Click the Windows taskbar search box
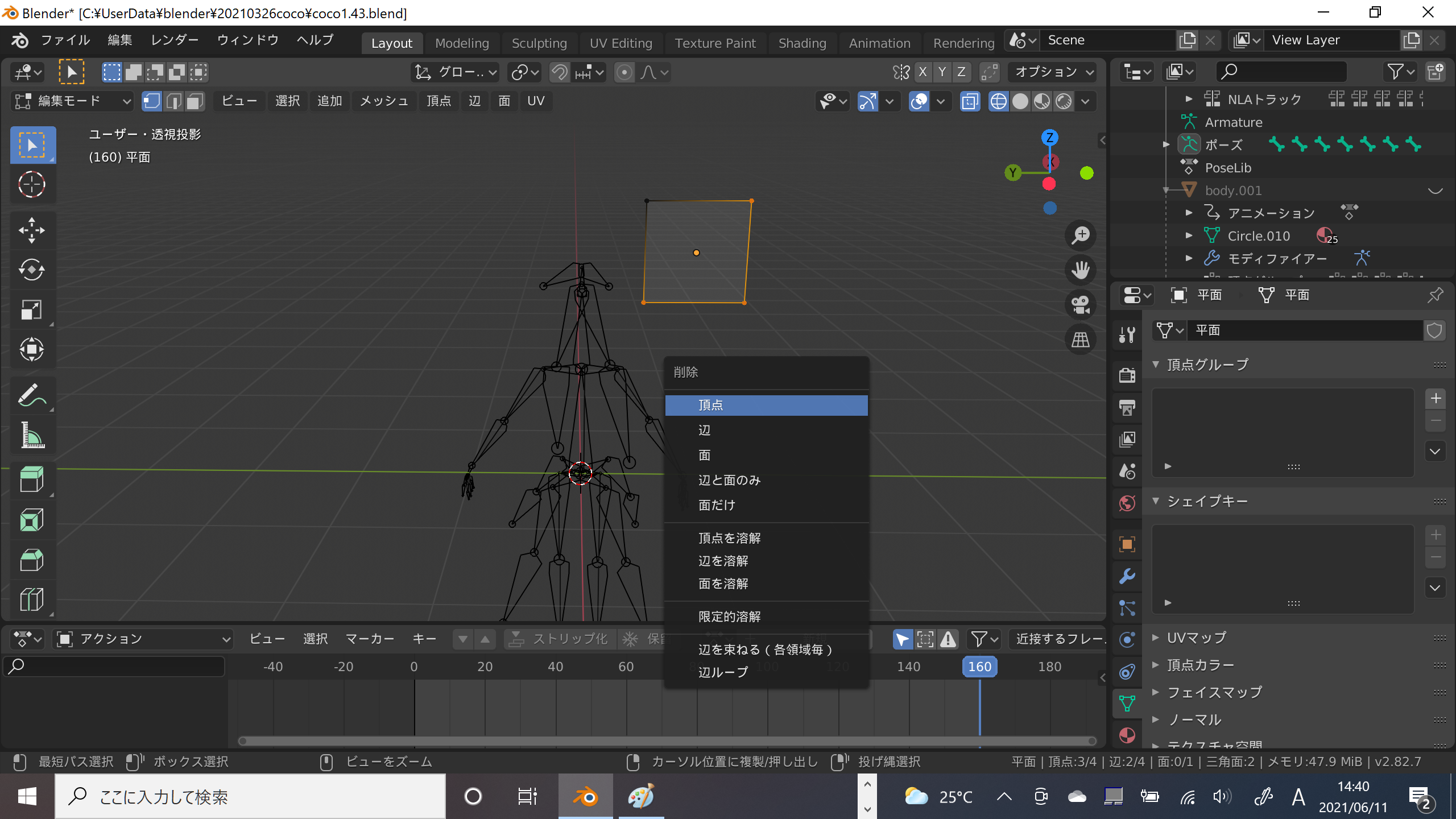The height and width of the screenshot is (819, 1456). point(250,797)
